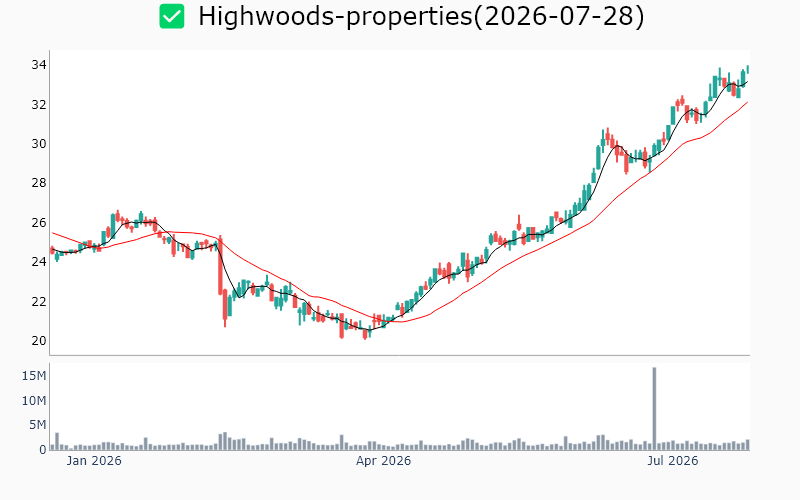800x500 pixels.
Task: Click the green checkmark icon beside title
Action: tap(171, 16)
